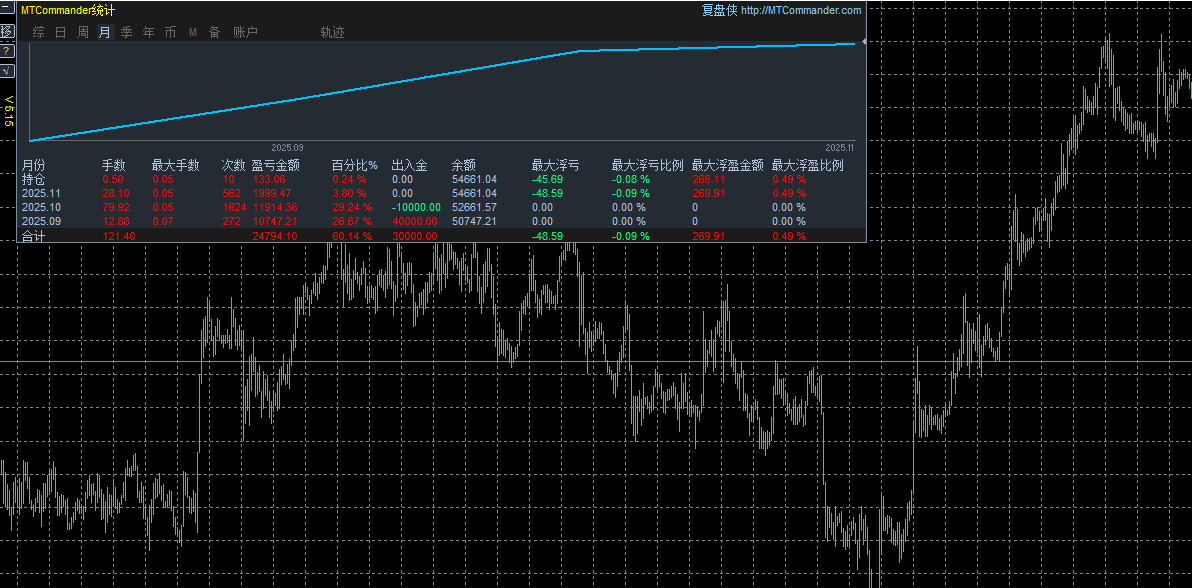The image size is (1192, 588).
Task: Click the 最大浮盈比例 column header
Action: coord(807,165)
